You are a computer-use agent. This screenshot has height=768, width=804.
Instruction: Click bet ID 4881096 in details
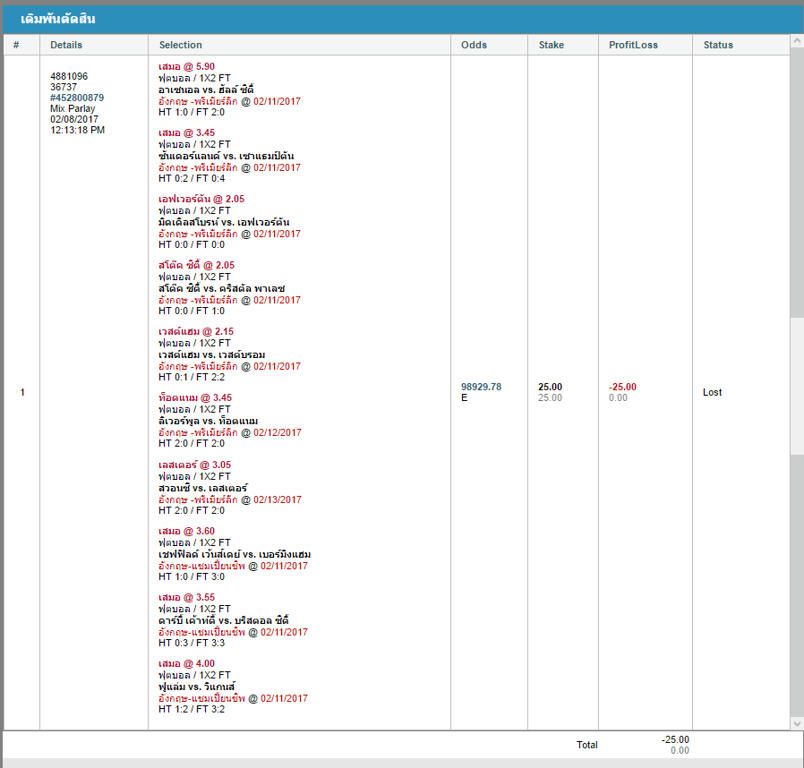pyautogui.click(x=69, y=76)
